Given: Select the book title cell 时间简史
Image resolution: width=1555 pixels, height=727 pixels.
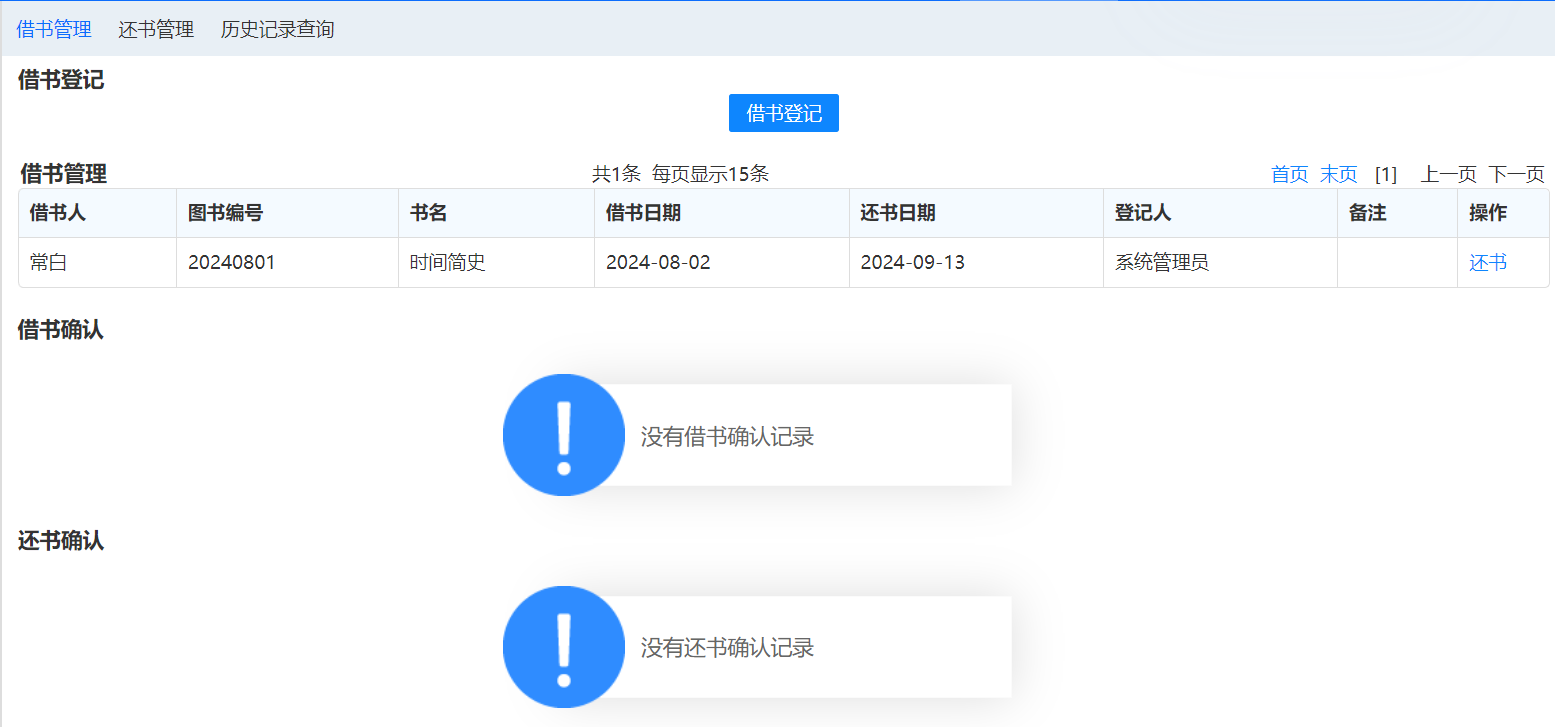Looking at the screenshot, I should point(448,263).
